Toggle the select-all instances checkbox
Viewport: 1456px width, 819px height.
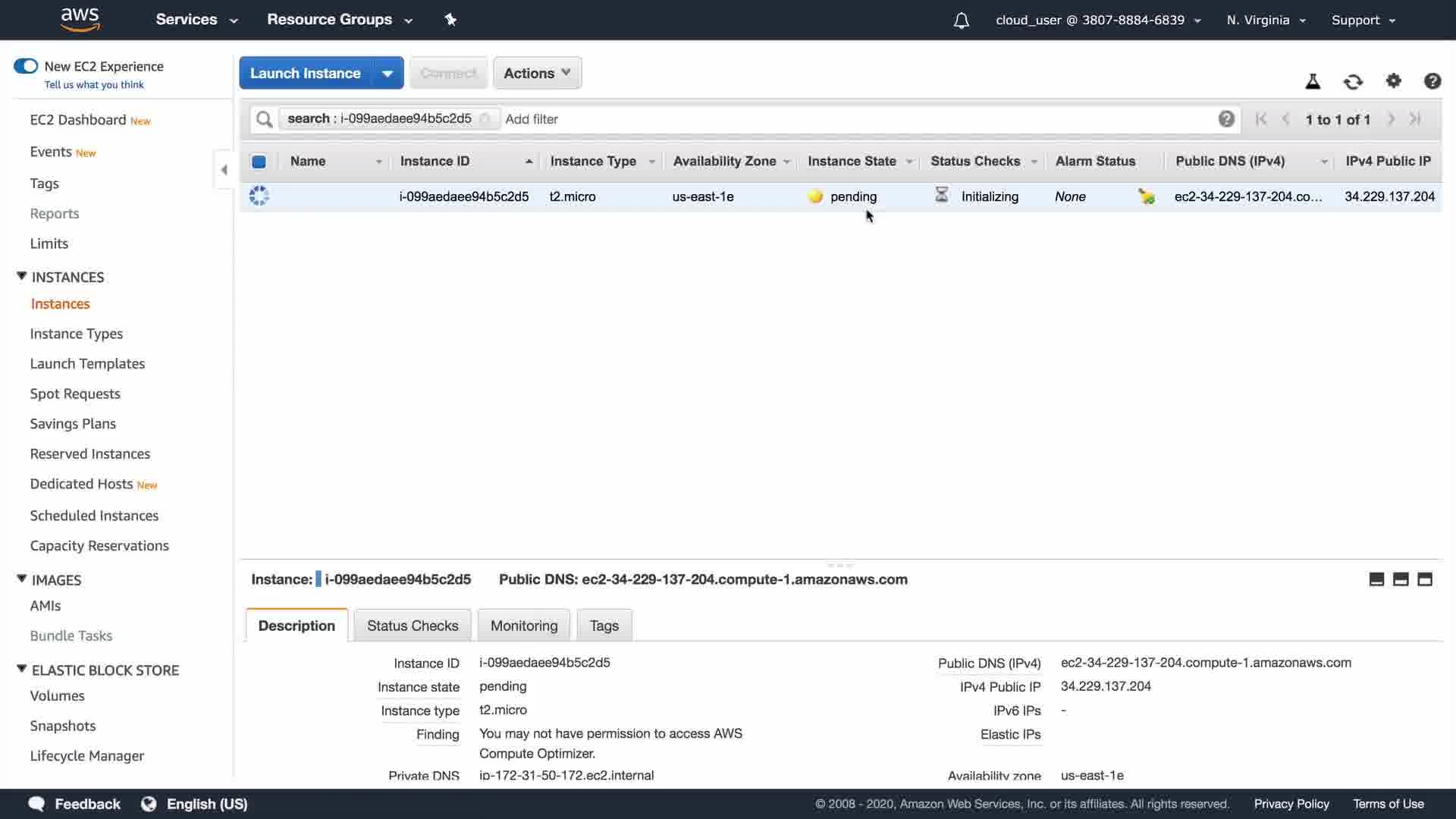259,162
